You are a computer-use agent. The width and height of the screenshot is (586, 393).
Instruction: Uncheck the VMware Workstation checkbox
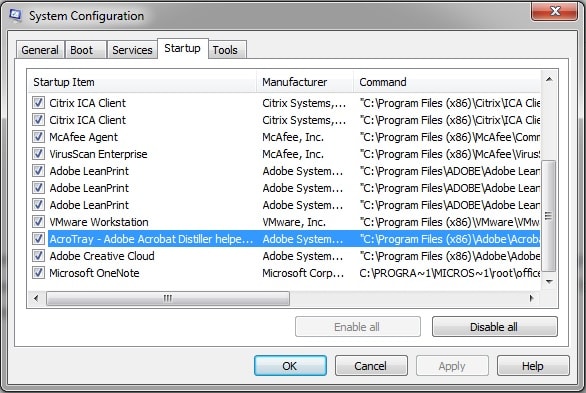click(x=38, y=222)
